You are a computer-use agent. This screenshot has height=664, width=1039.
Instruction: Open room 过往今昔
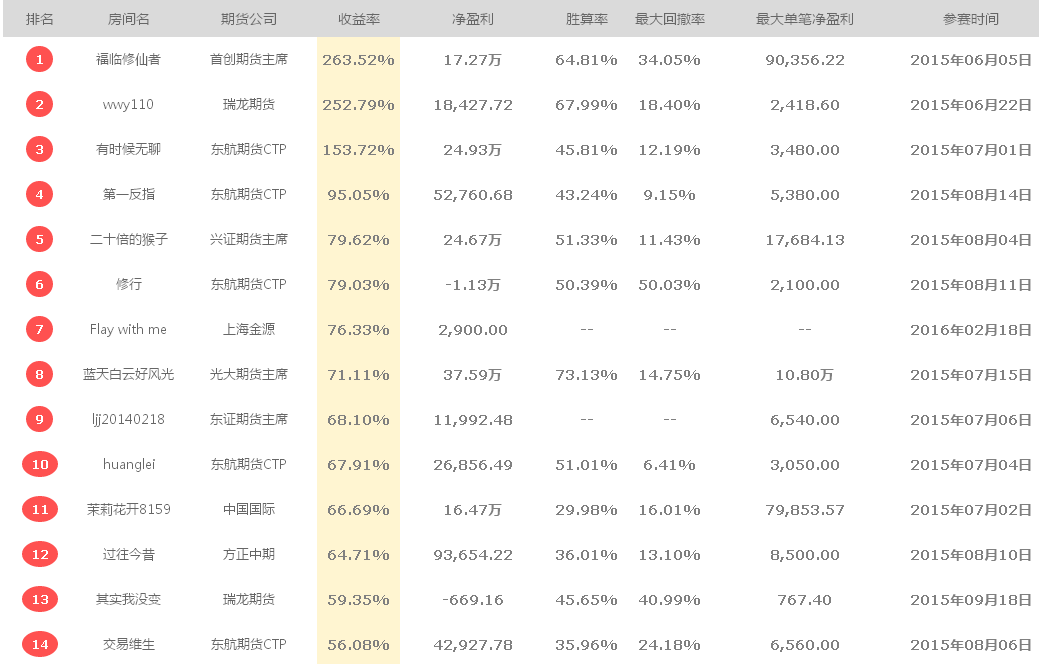129,555
